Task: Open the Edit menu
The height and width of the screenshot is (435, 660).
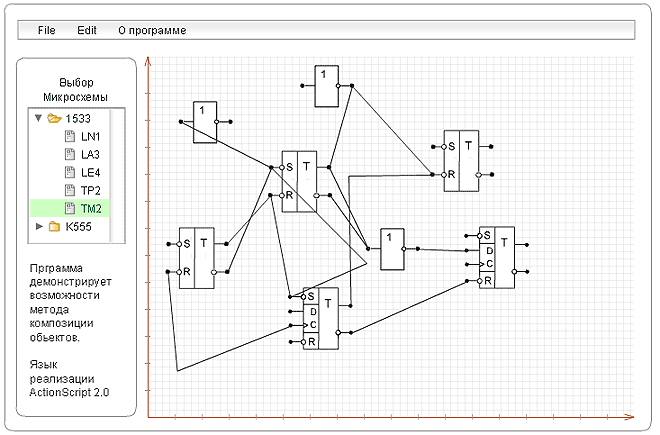Action: (x=87, y=30)
